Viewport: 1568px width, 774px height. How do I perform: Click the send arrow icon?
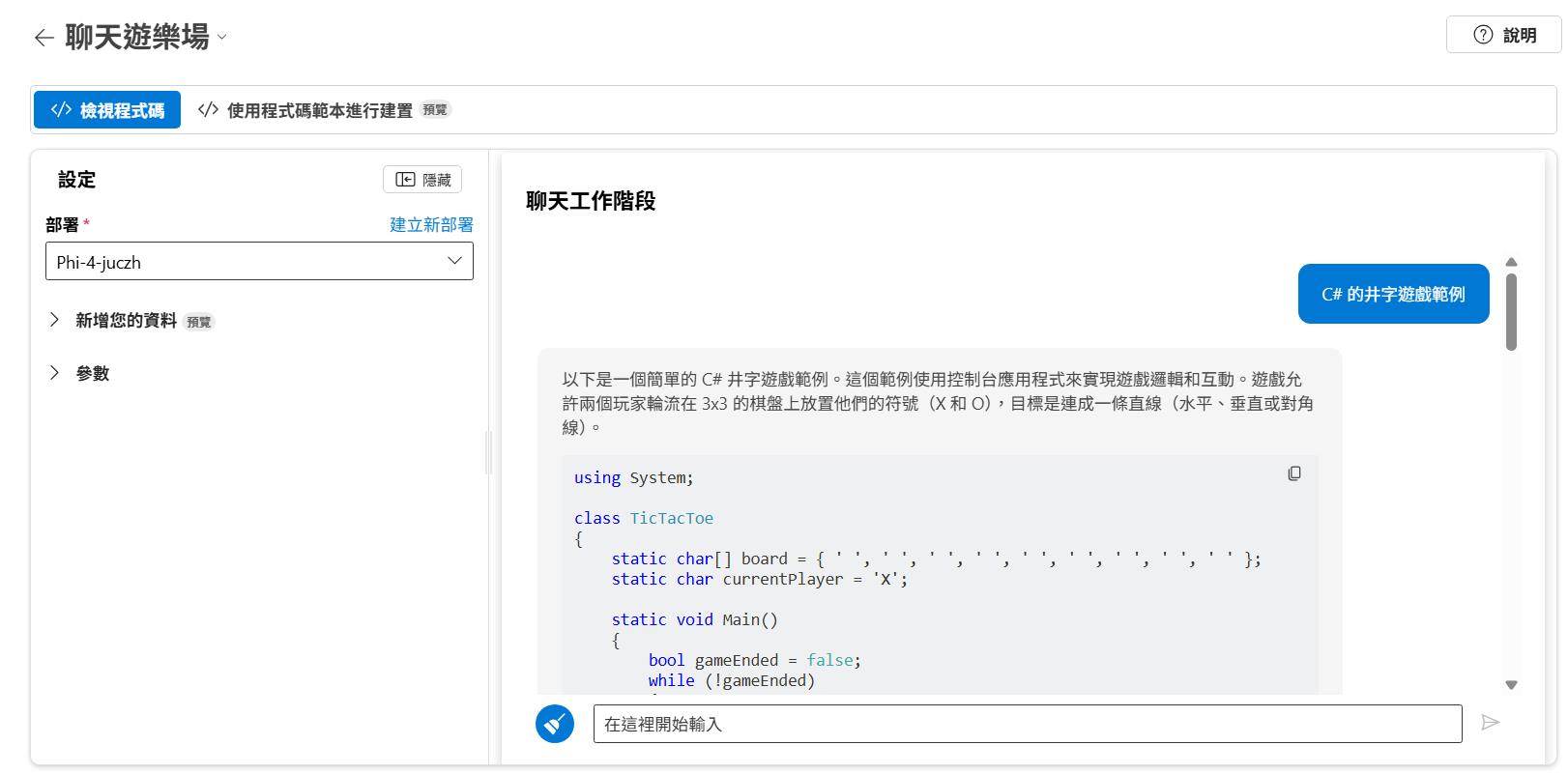pyautogui.click(x=1491, y=723)
